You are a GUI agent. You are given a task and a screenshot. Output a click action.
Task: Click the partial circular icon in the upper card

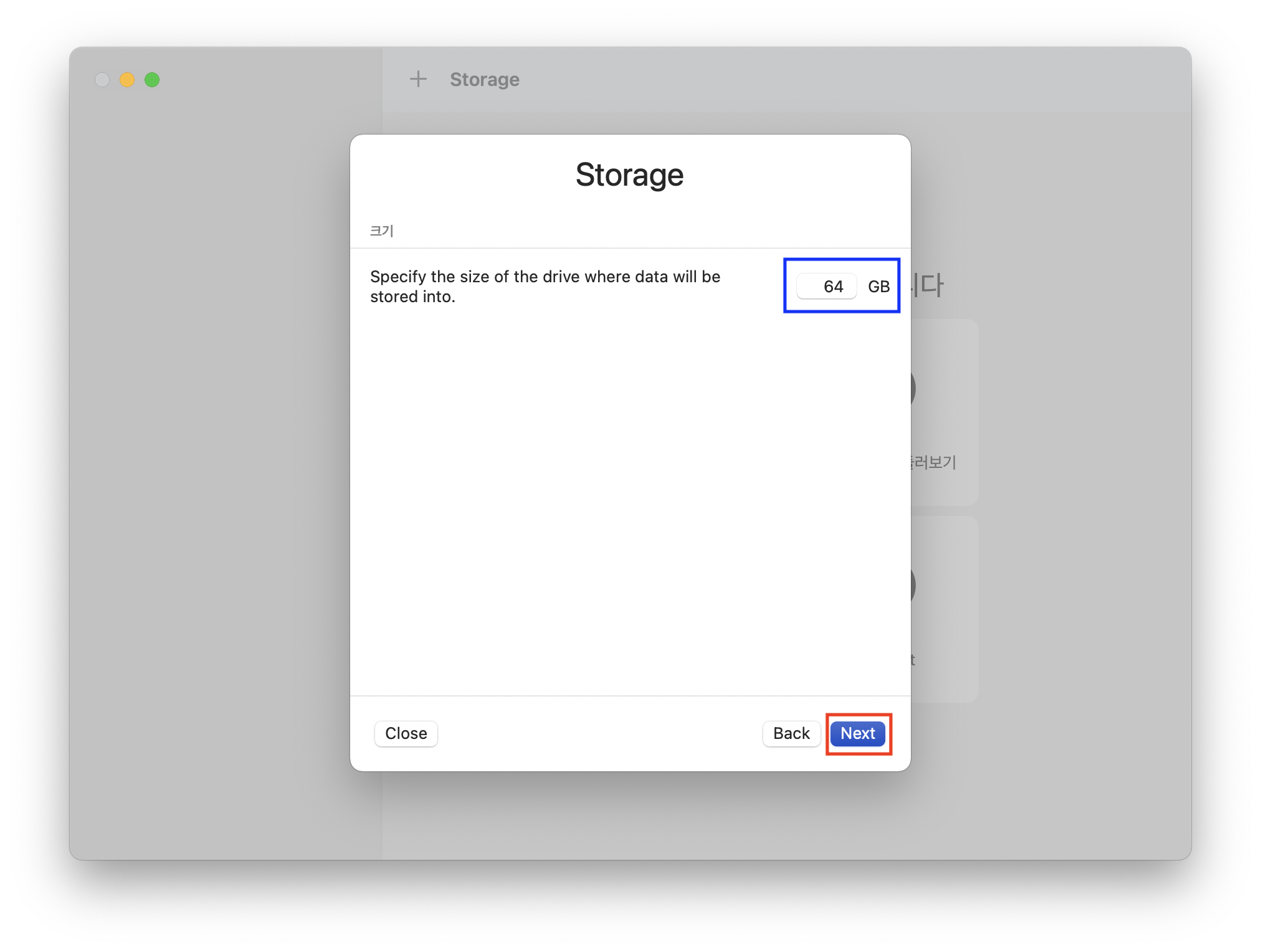[x=913, y=389]
